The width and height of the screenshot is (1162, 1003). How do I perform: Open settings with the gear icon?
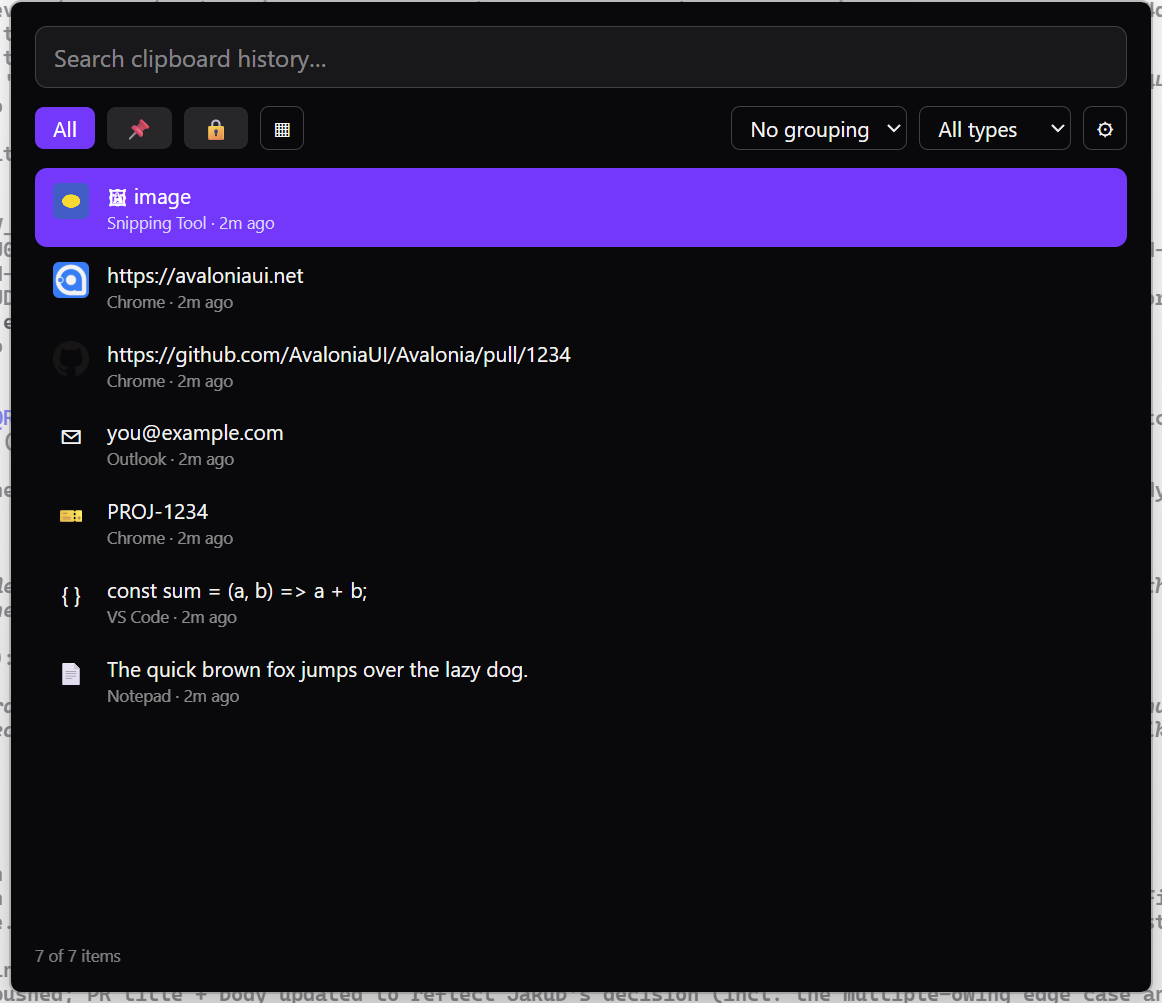1104,128
